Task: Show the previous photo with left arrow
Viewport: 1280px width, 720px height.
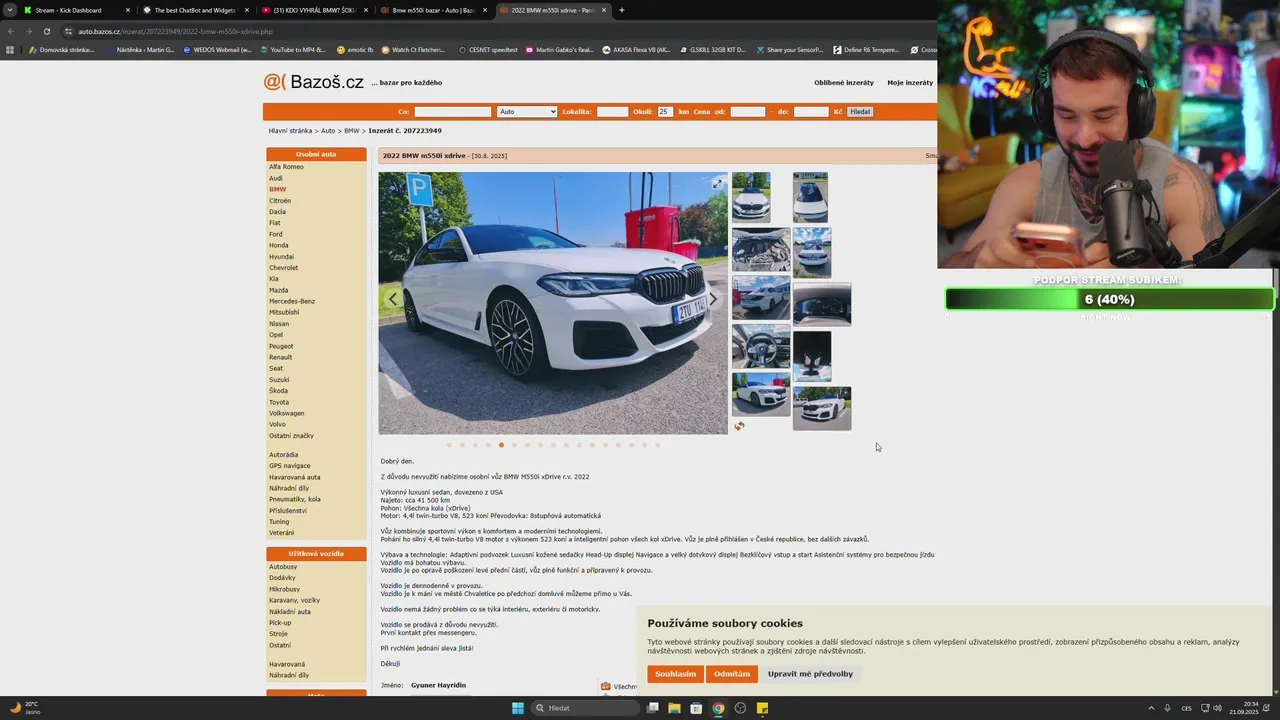Action: pyautogui.click(x=393, y=299)
